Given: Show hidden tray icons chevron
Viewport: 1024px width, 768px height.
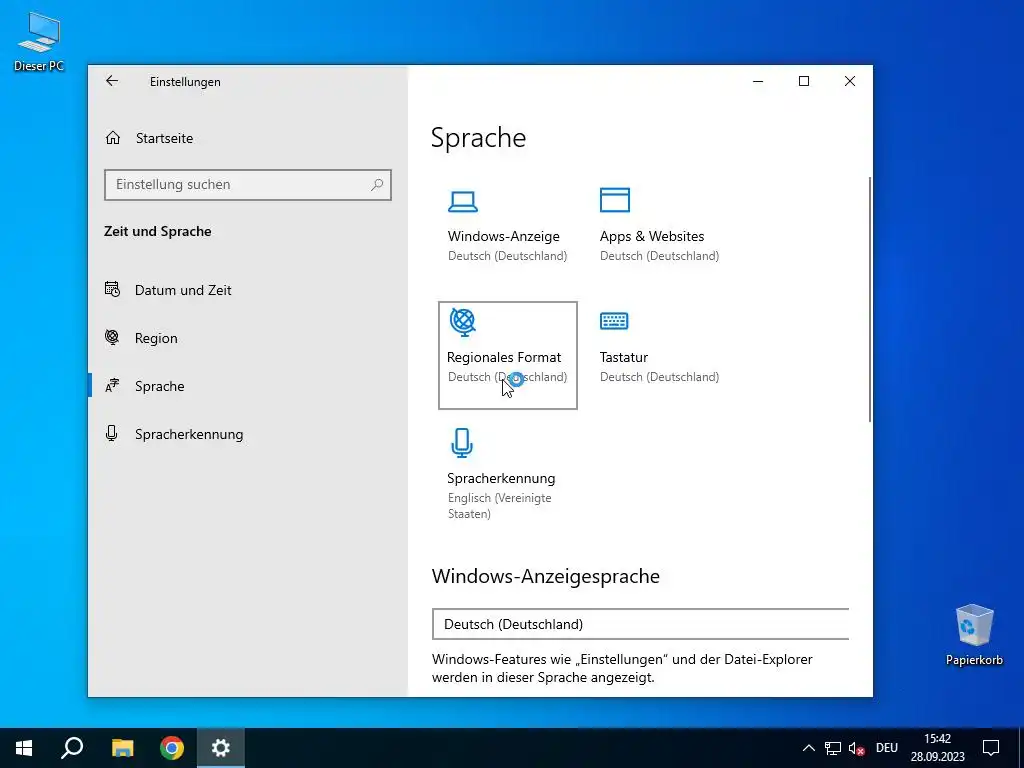Looking at the screenshot, I should point(808,748).
